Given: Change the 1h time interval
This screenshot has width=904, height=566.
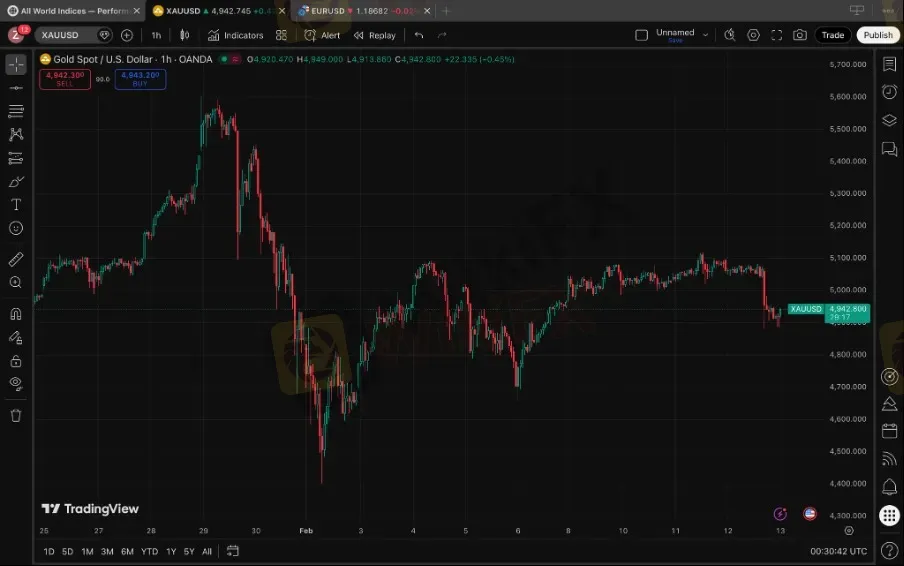Looking at the screenshot, I should (156, 35).
